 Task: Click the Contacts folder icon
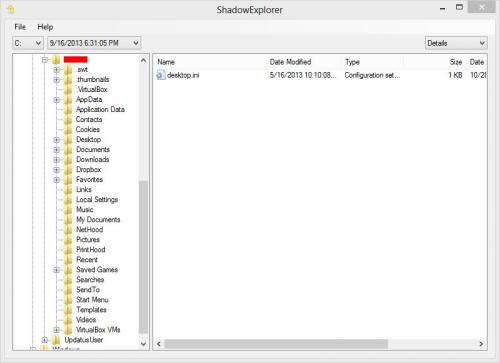pyautogui.click(x=68, y=120)
